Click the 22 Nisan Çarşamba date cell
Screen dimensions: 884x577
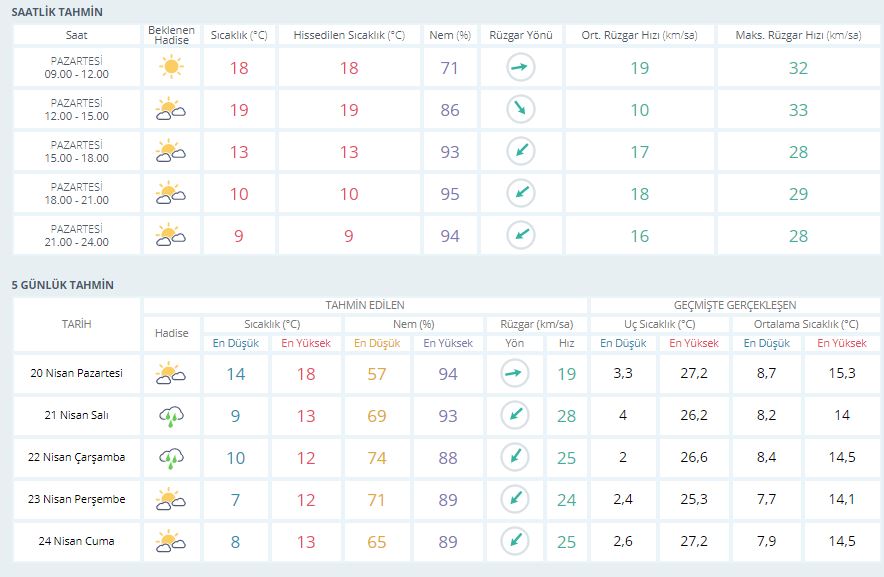click(77, 458)
